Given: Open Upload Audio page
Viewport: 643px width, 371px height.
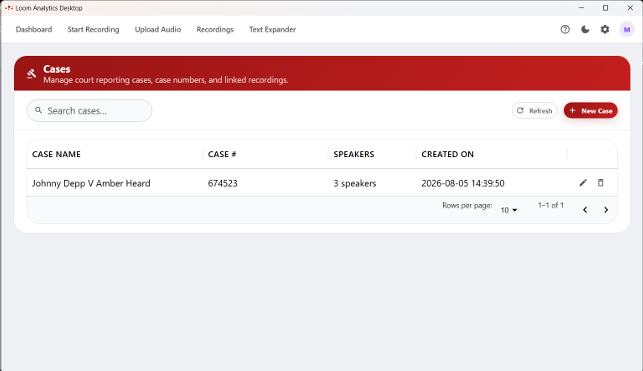Looking at the screenshot, I should pyautogui.click(x=158, y=30).
